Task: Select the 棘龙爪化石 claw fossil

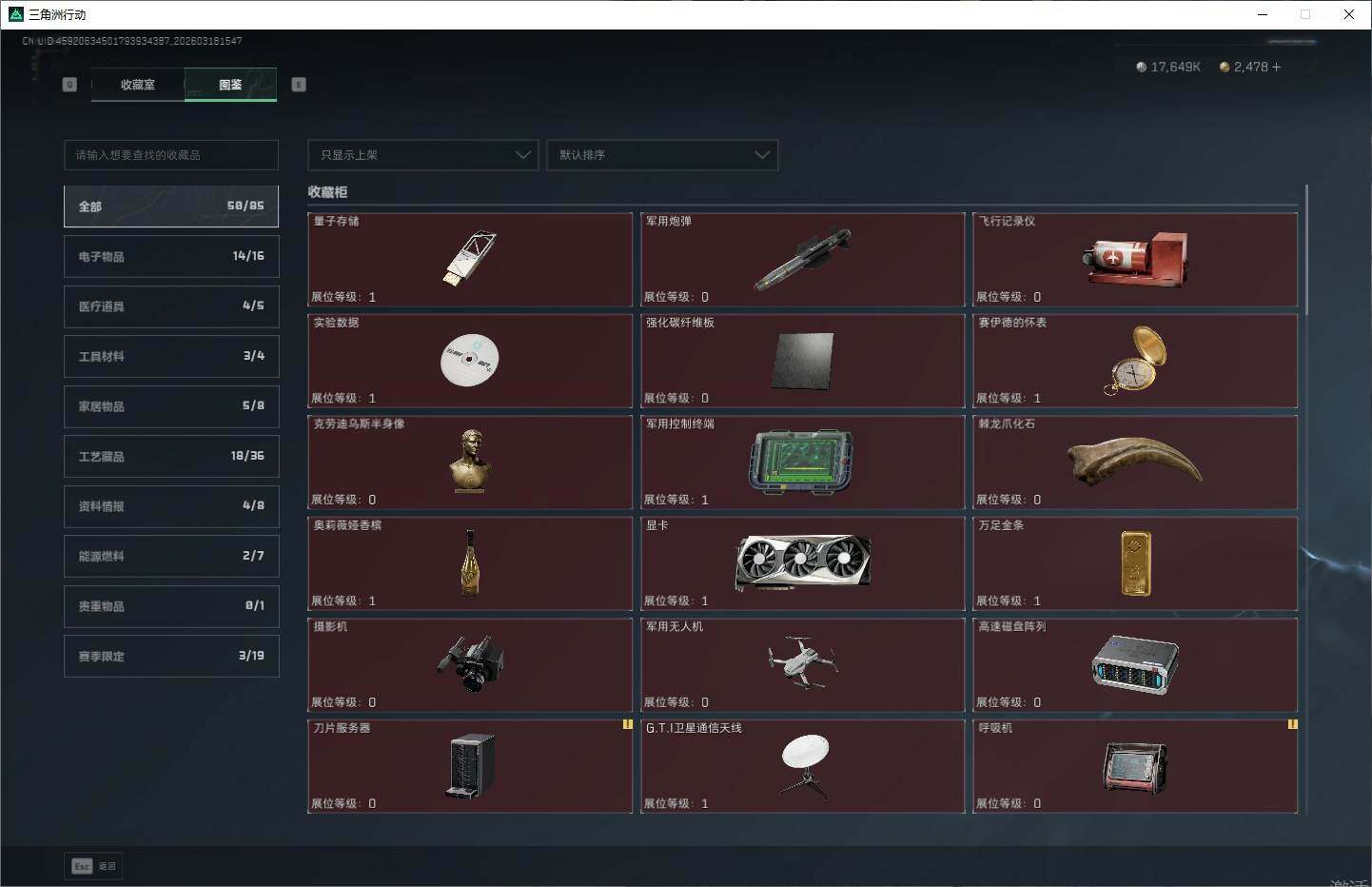Action: (x=1135, y=461)
